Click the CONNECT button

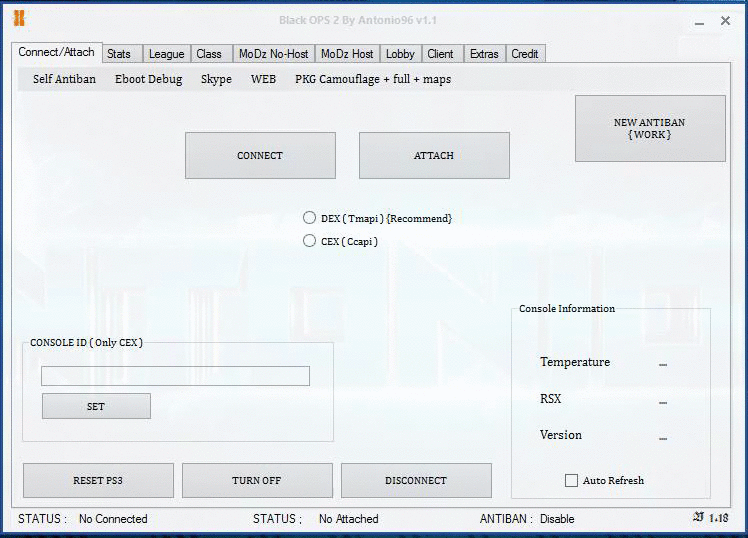(260, 155)
